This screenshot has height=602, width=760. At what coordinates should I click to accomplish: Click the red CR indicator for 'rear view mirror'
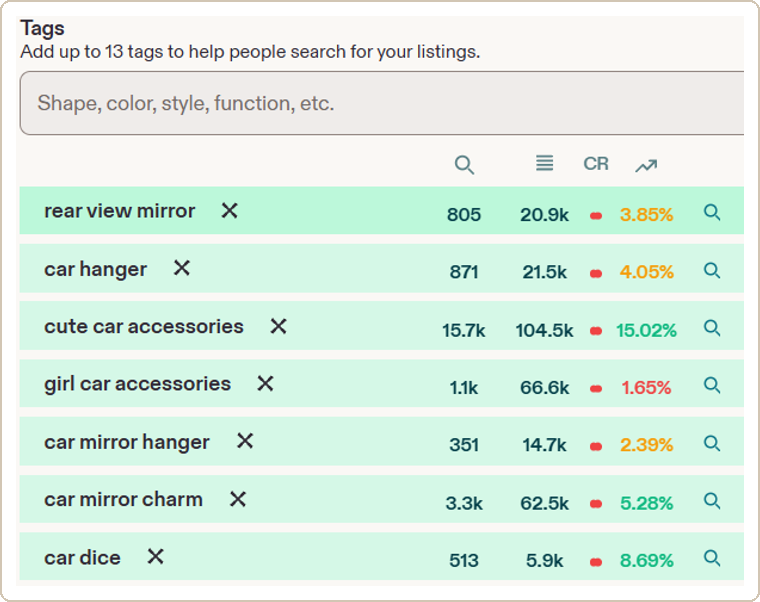[x=596, y=216]
